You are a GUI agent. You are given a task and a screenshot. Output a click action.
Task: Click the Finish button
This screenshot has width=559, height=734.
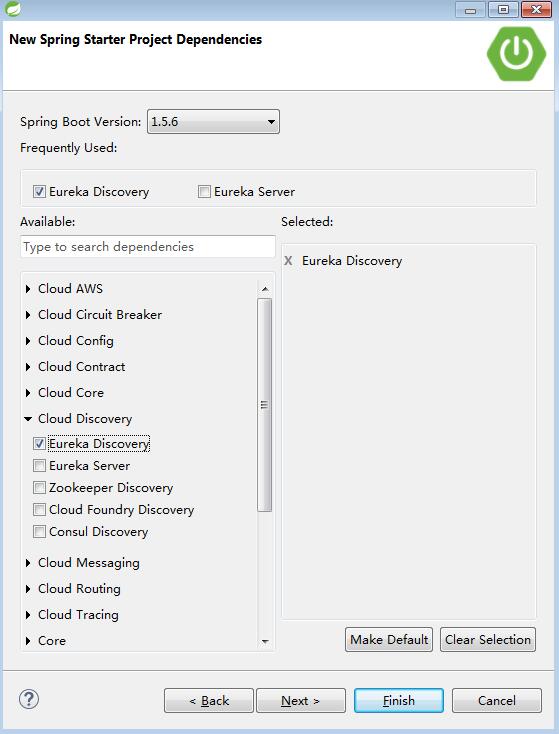pos(399,700)
